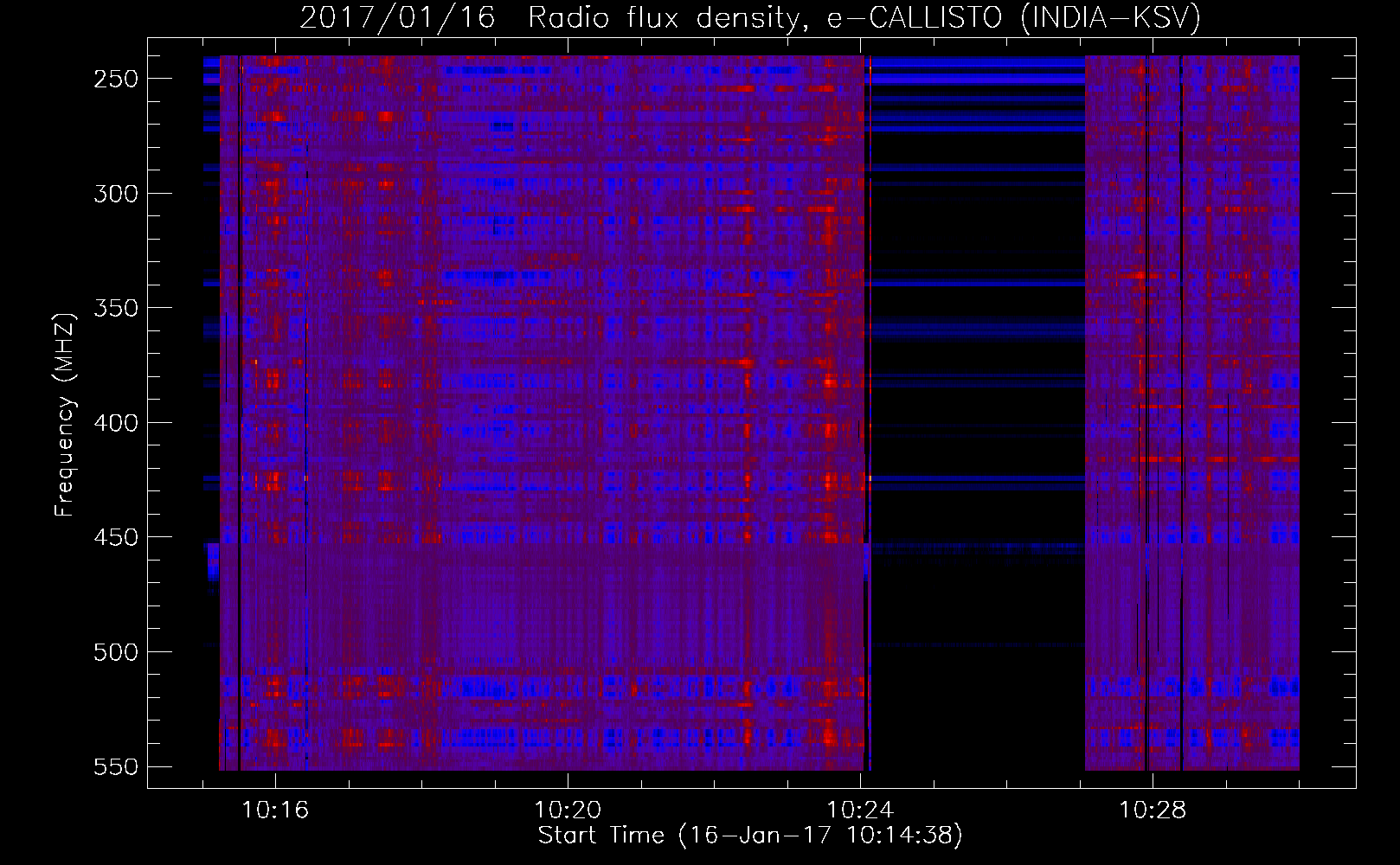This screenshot has height=865, width=1400.
Task: Click the 550 frequency tick label
Action: (116, 767)
